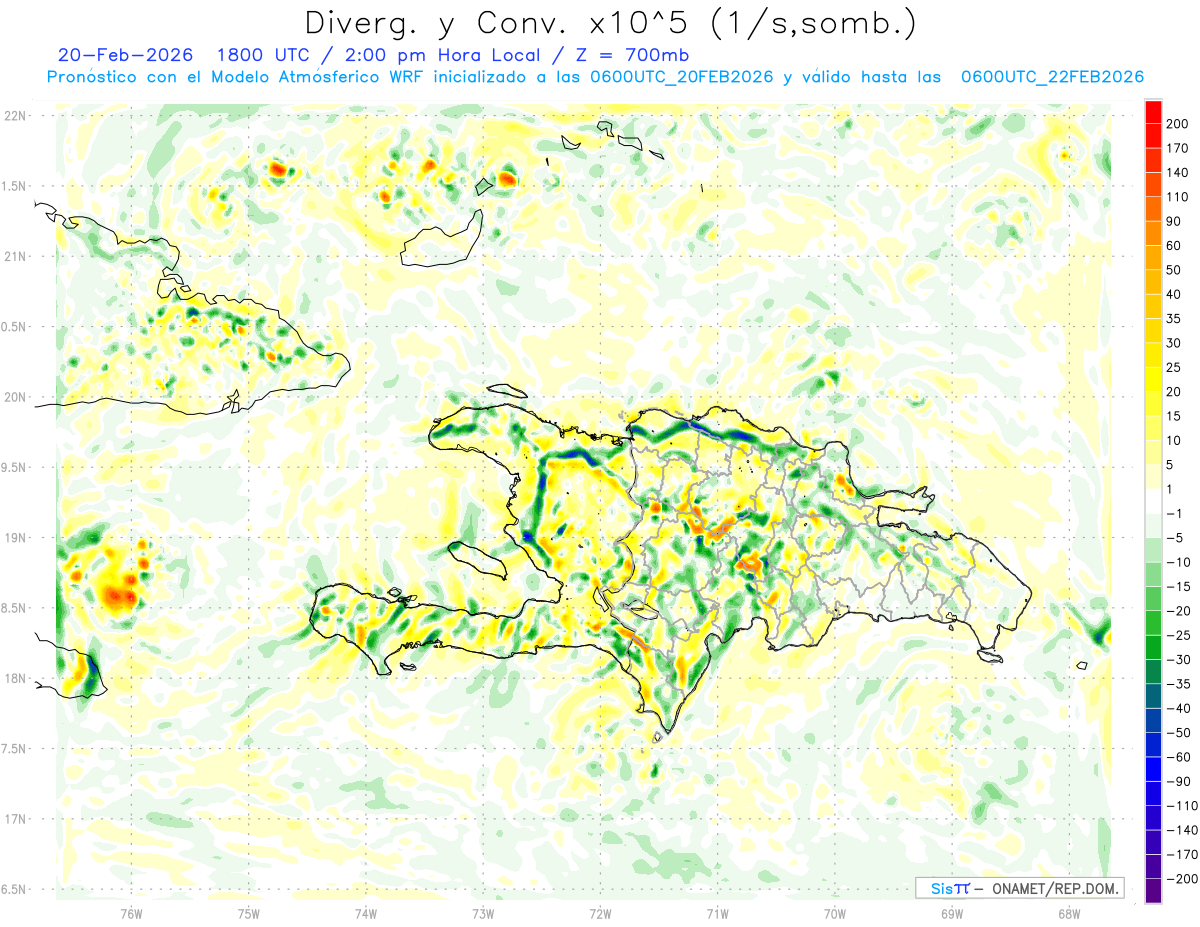Click the '-140' value on the color scale
Image resolution: width=1200 pixels, height=927 pixels.
pos(1184,831)
